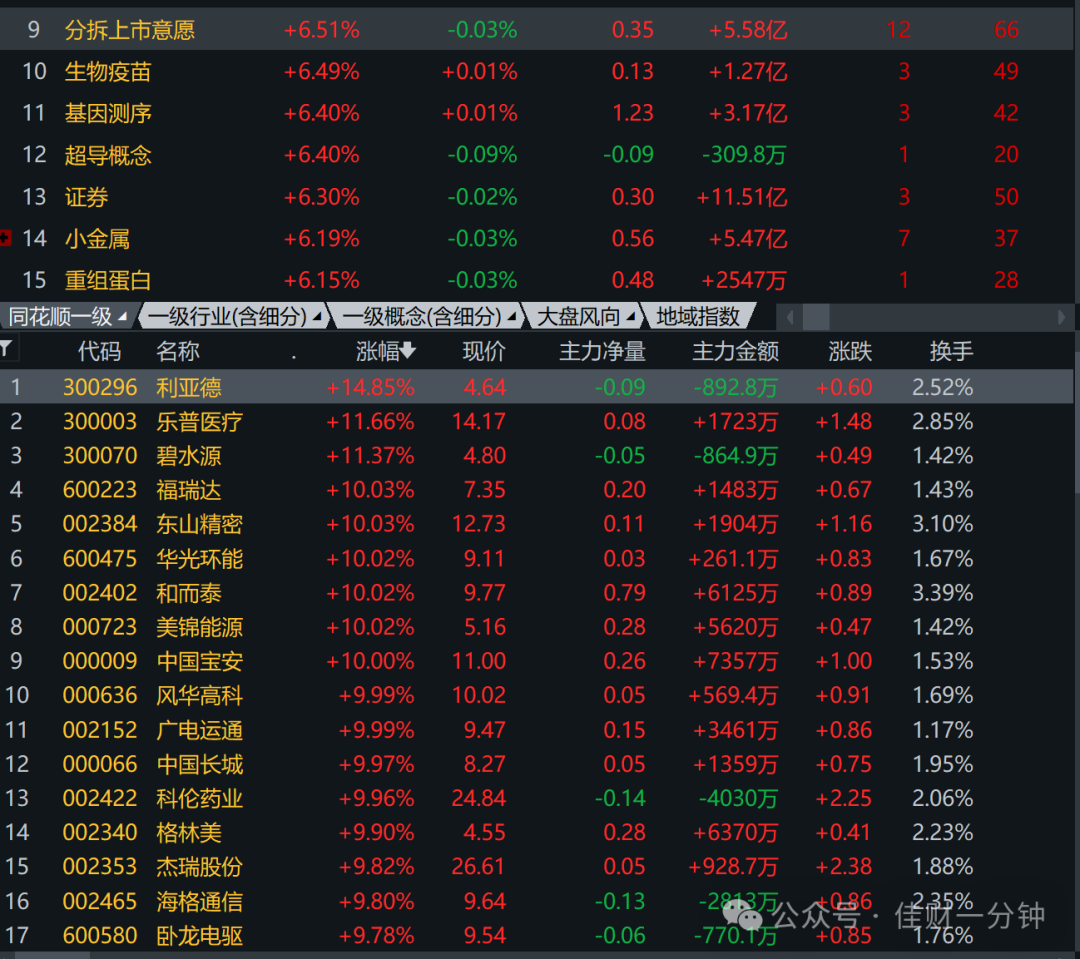
Task: Select stock row 利亚德 300296
Action: [x=537, y=386]
